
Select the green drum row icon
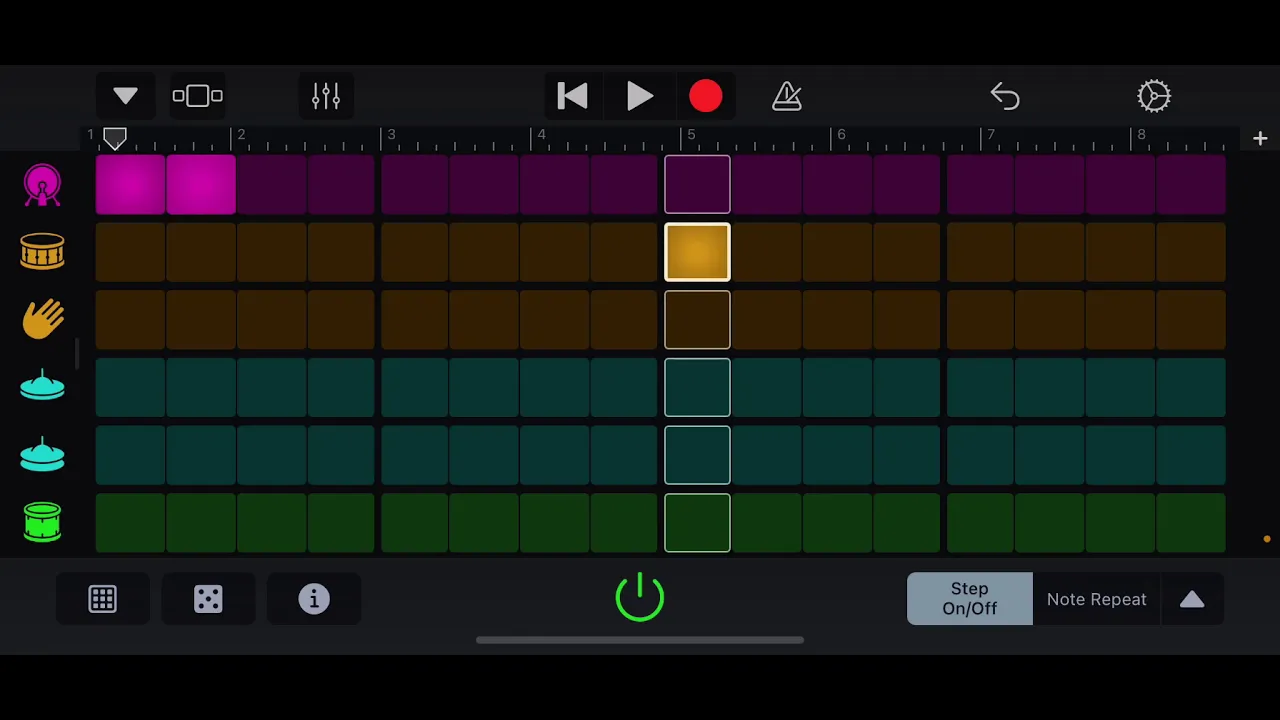point(42,522)
